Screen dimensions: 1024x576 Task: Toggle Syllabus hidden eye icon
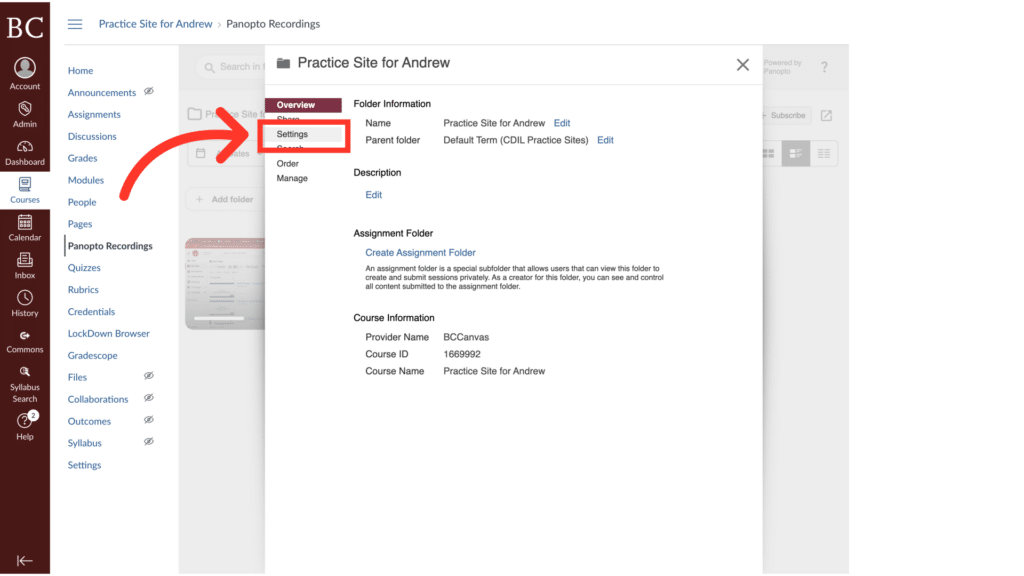(x=149, y=441)
